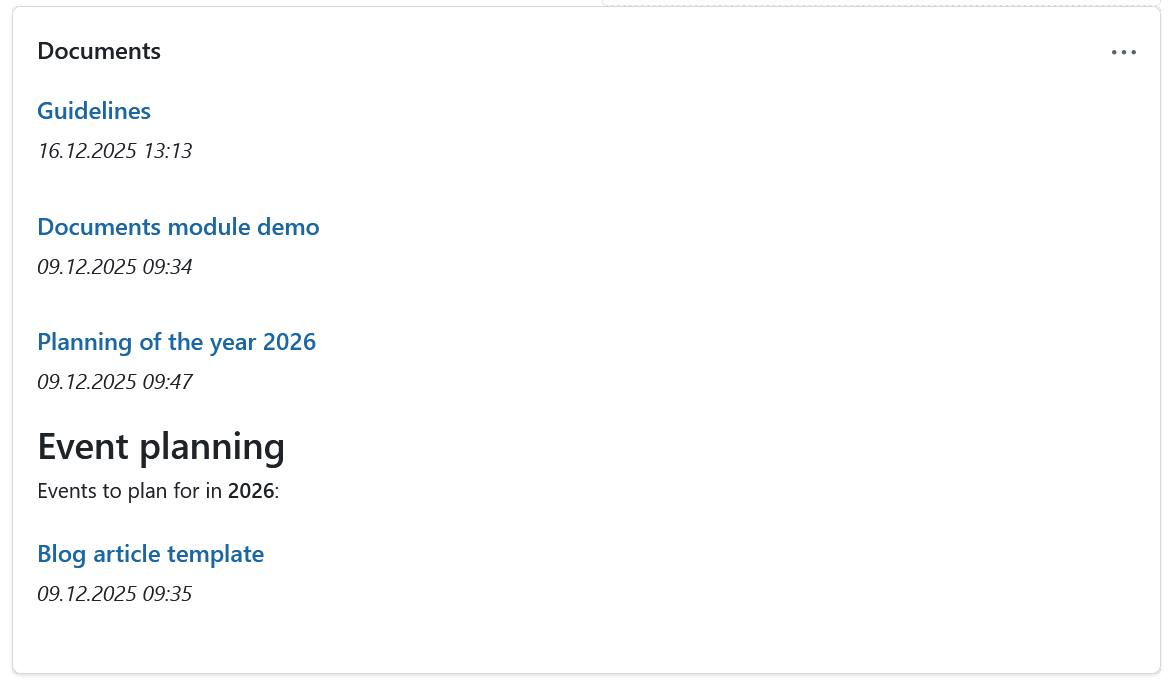Select the Documents module demo link text
1172x690 pixels.
[177, 227]
